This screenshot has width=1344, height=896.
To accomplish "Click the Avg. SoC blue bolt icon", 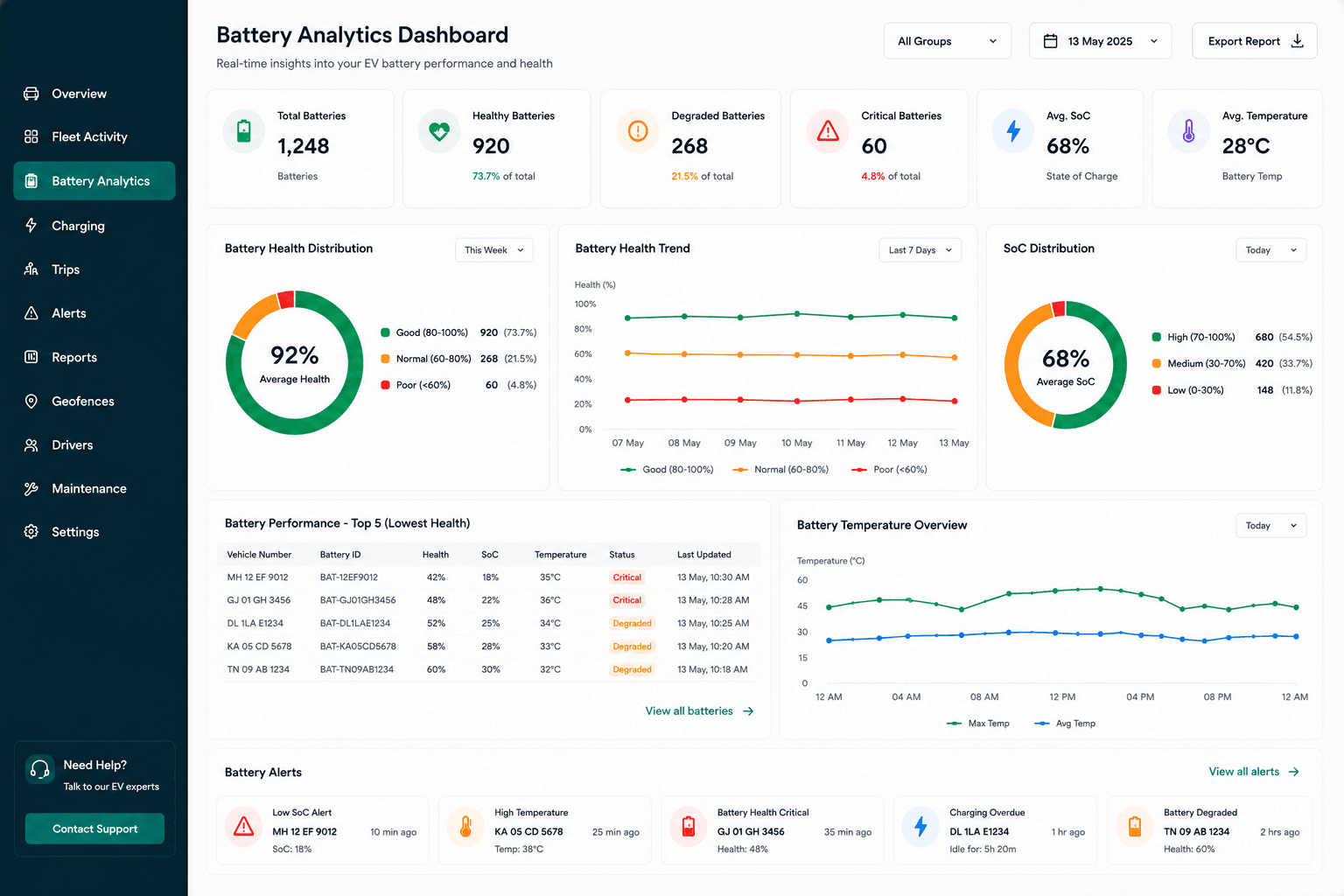I will [1013, 131].
